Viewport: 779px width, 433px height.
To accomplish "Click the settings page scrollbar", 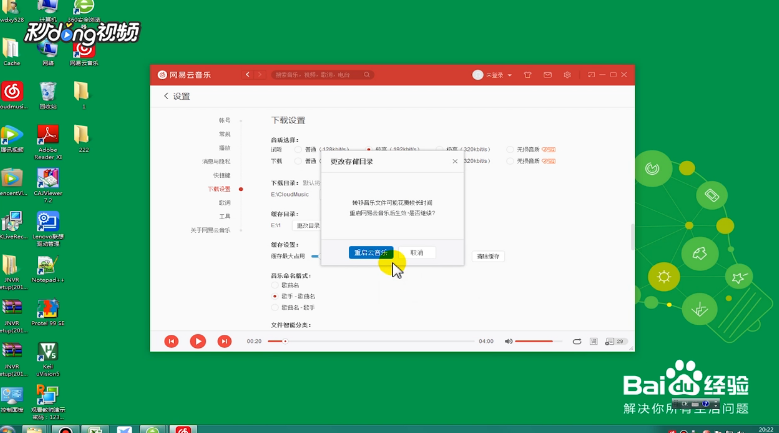I will pos(632,237).
